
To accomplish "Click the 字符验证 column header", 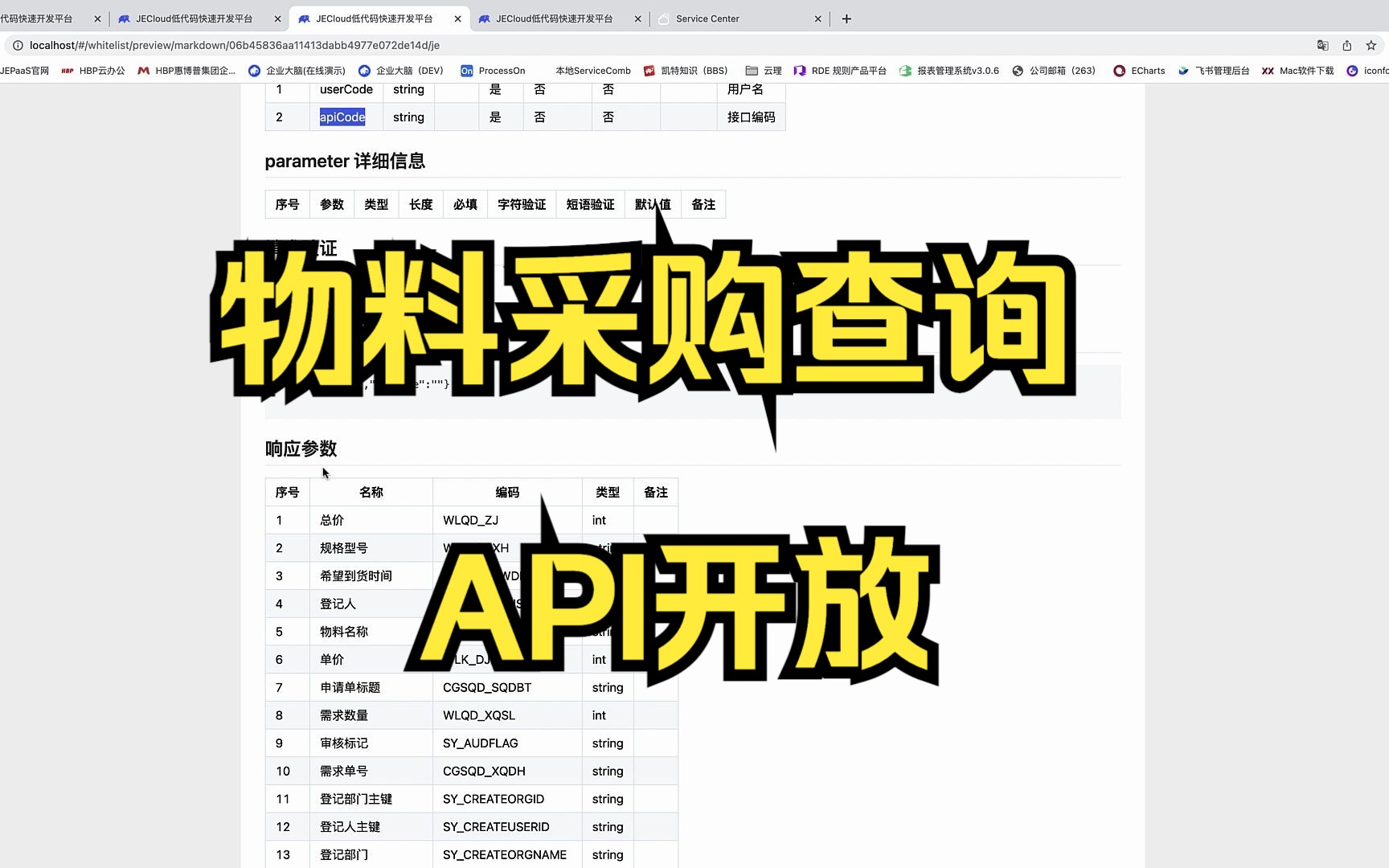I will click(x=522, y=205).
